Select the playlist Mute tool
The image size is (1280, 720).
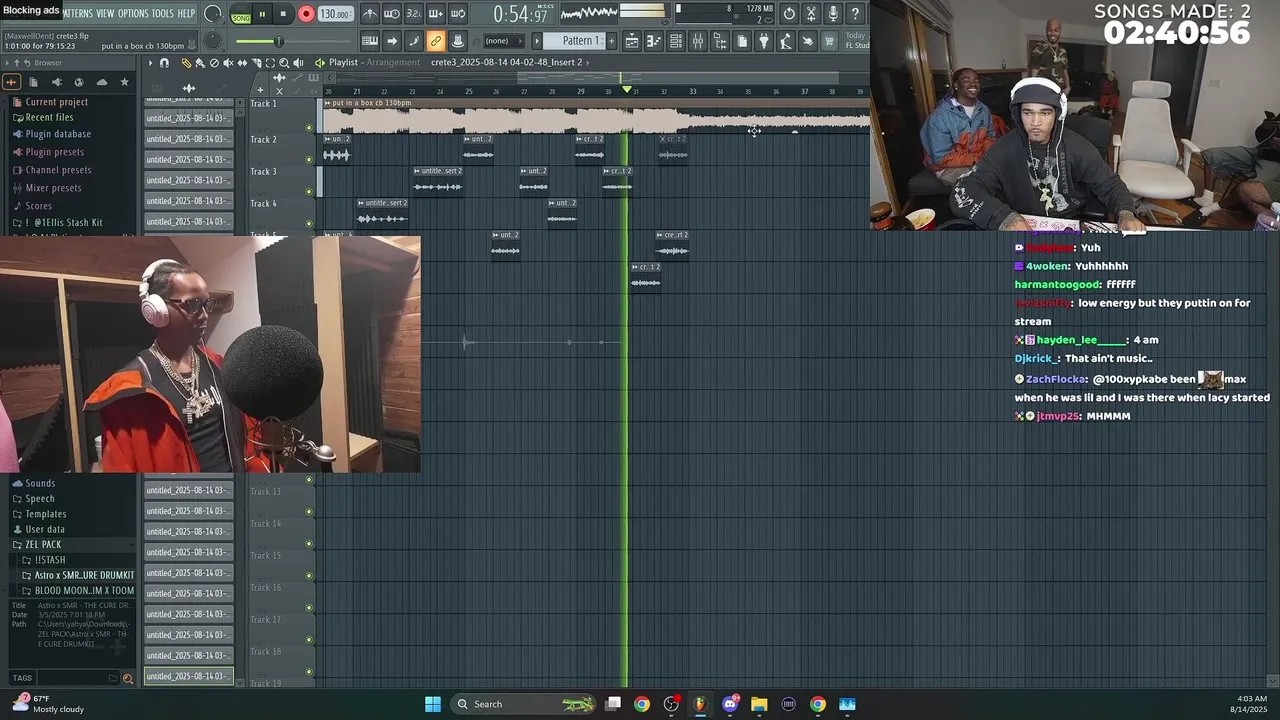tap(228, 63)
